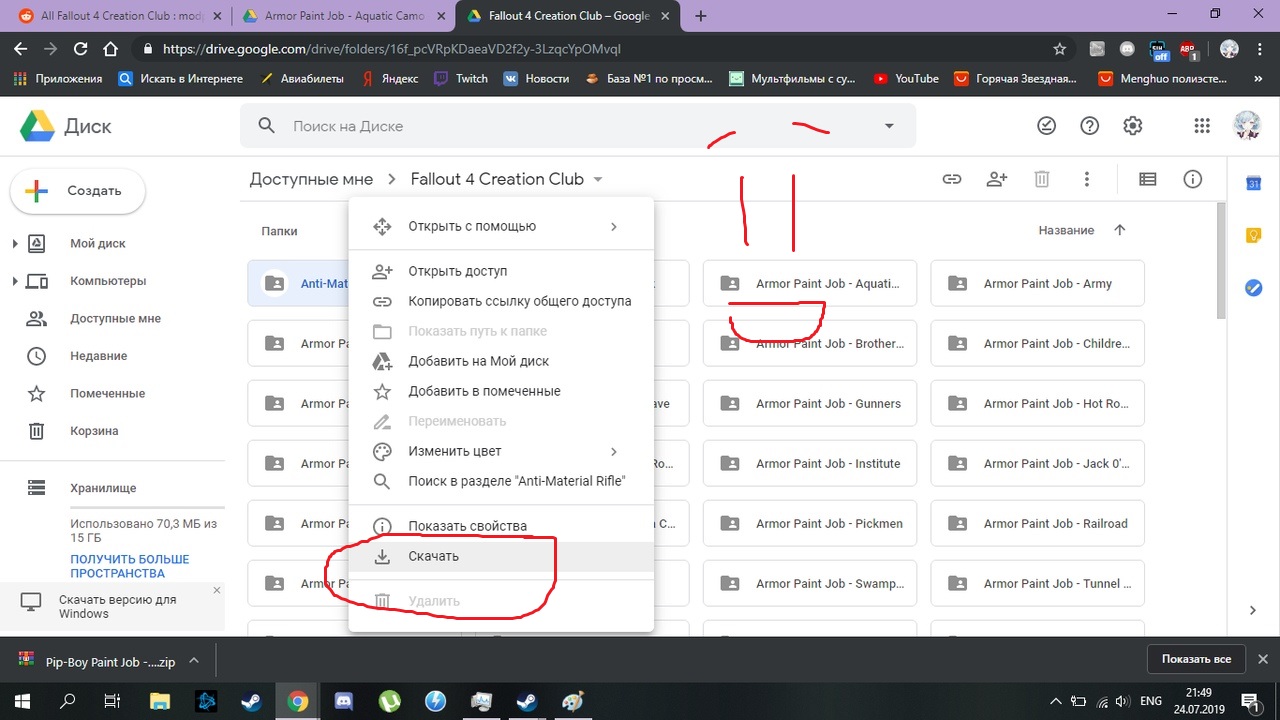Open the YouTube bookmark

pos(906,78)
